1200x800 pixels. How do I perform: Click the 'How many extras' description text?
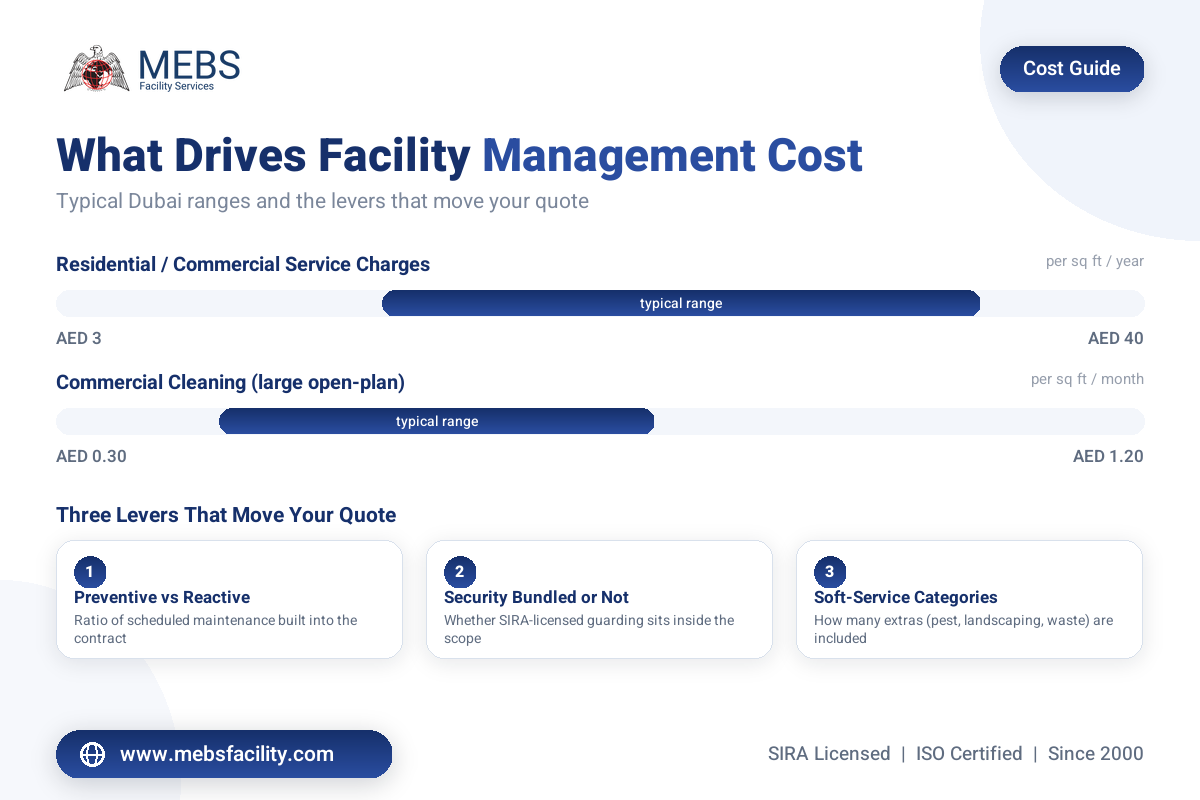point(963,629)
